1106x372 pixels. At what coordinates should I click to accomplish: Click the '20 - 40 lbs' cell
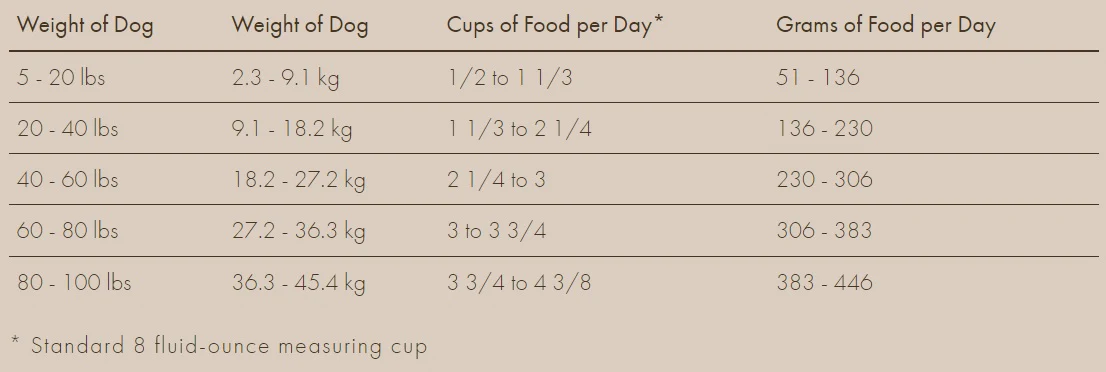[68, 128]
